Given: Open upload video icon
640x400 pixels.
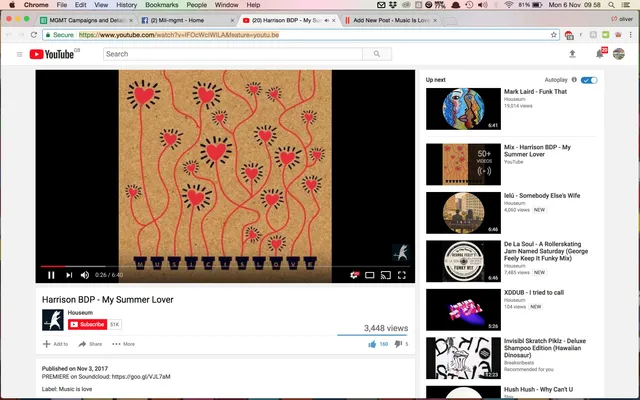Looking at the screenshot, I should 572,54.
